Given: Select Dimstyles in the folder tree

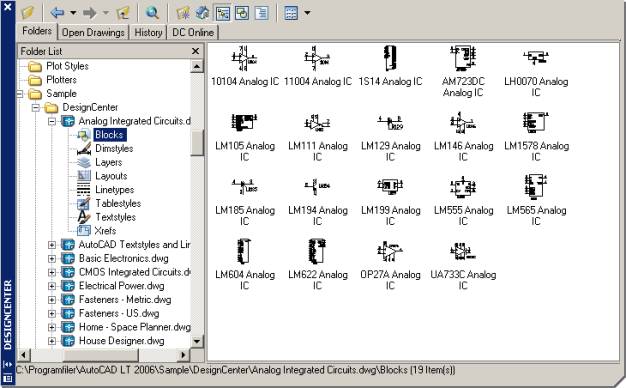Looking at the screenshot, I should click(x=114, y=148).
